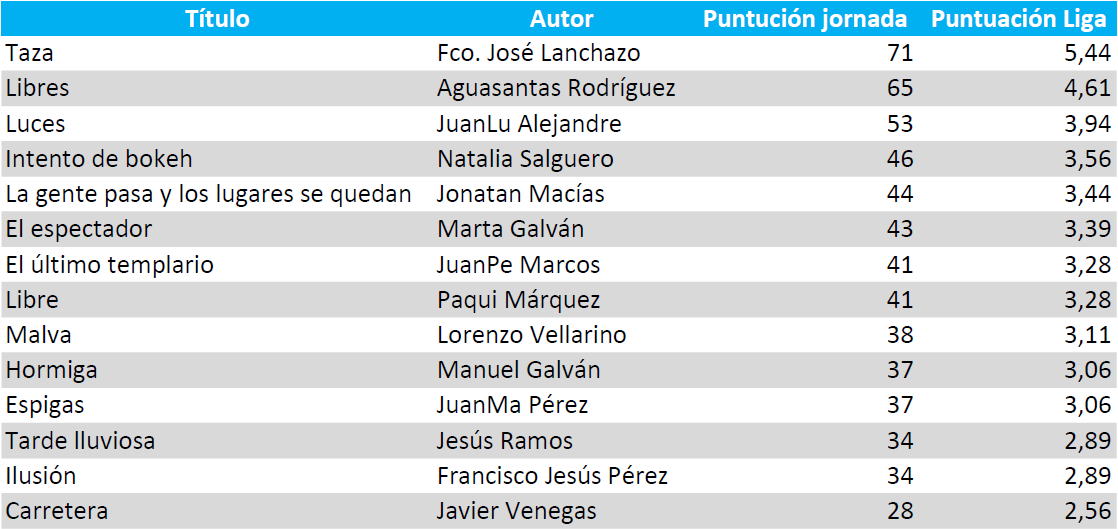
Task: Click the El último templario cell
Action: [x=109, y=265]
